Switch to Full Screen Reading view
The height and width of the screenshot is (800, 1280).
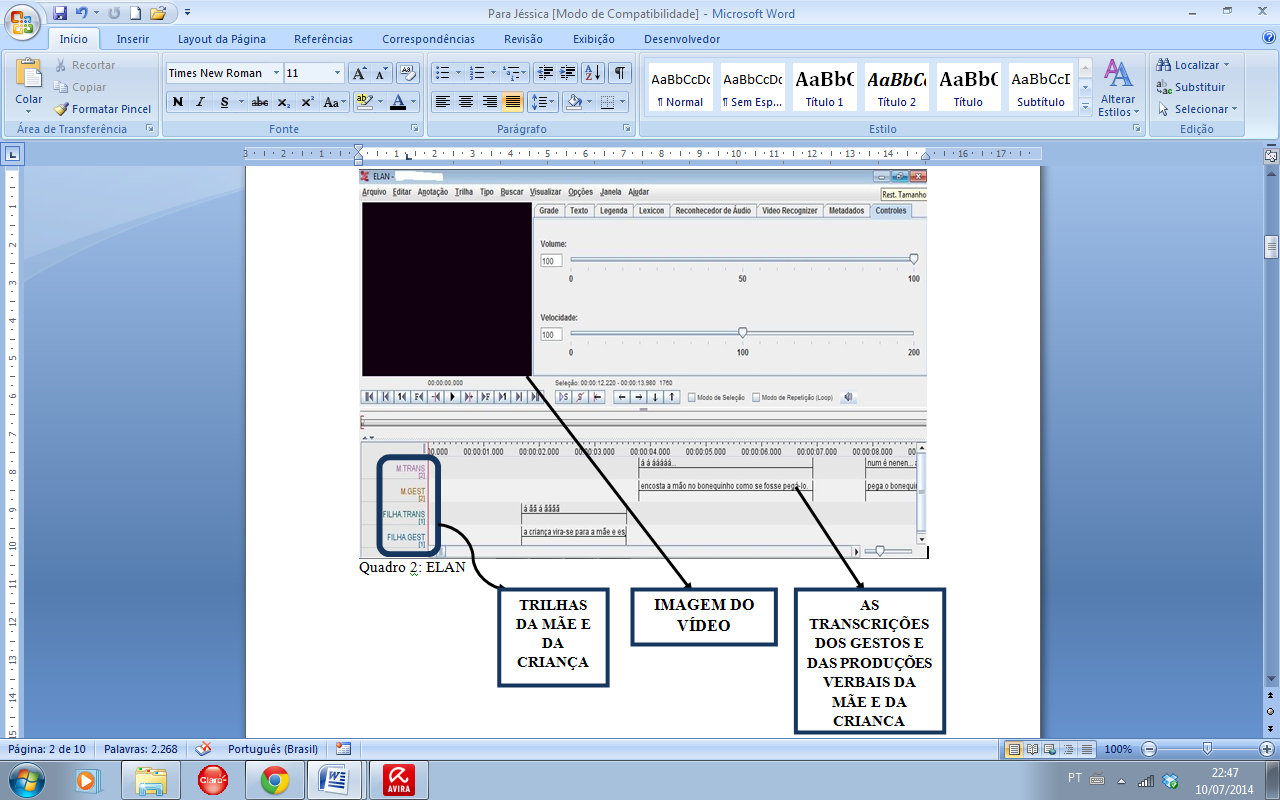[x=1032, y=749]
